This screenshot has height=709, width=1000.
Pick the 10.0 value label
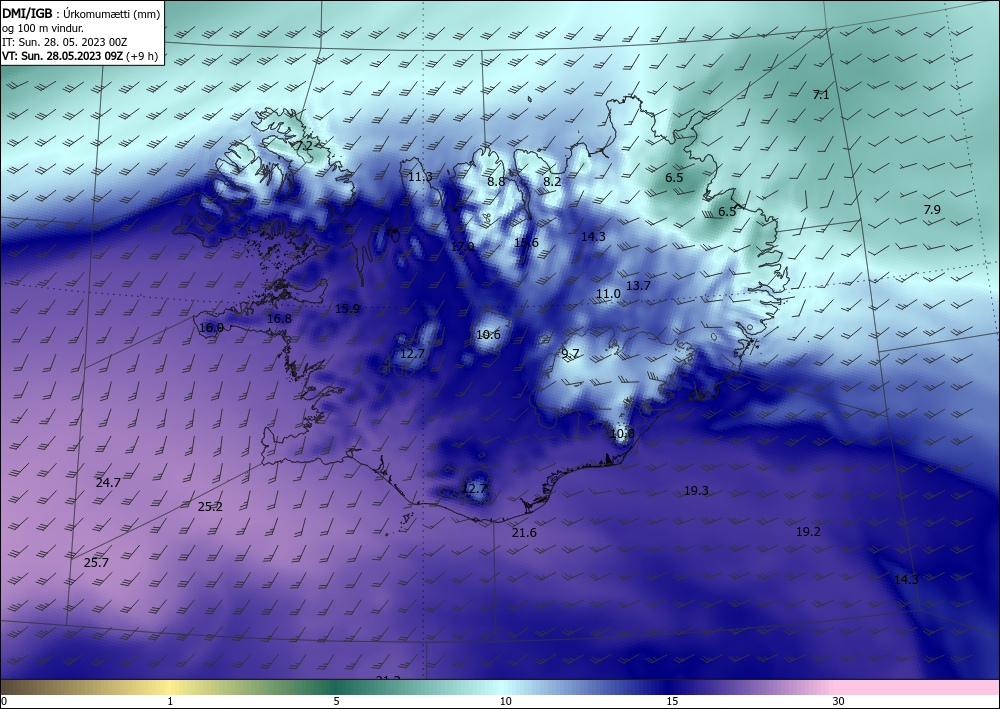pyautogui.click(x=622, y=434)
